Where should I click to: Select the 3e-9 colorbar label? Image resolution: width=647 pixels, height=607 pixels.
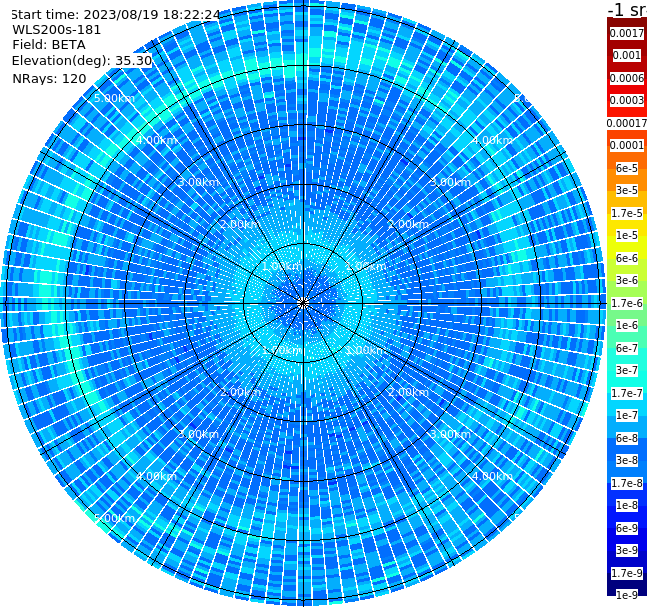point(627,550)
